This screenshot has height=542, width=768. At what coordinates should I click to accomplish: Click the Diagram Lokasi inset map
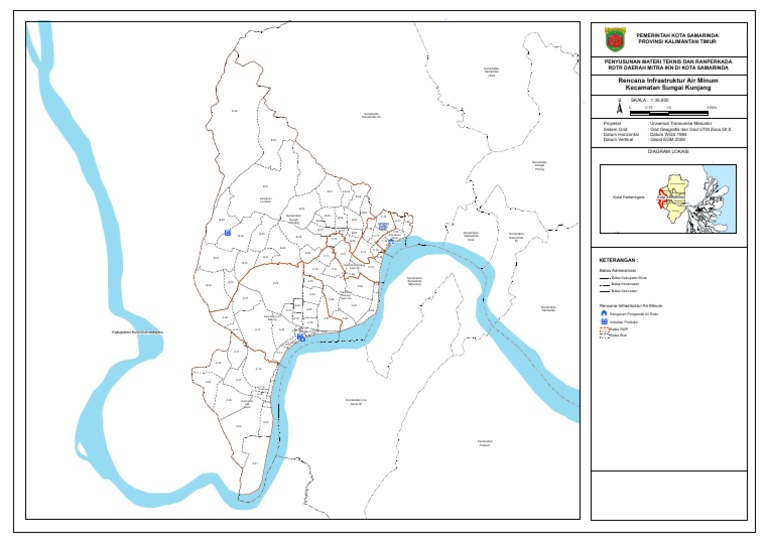point(668,199)
